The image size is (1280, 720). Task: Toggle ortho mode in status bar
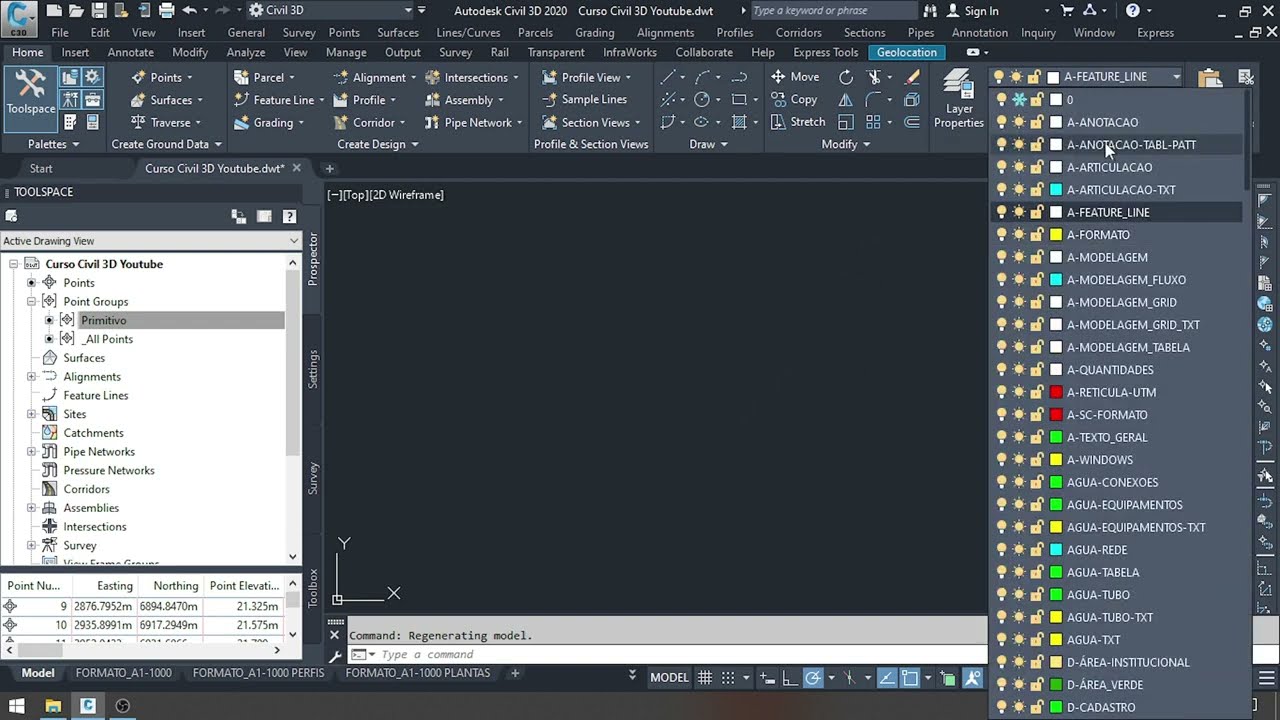pos(790,677)
